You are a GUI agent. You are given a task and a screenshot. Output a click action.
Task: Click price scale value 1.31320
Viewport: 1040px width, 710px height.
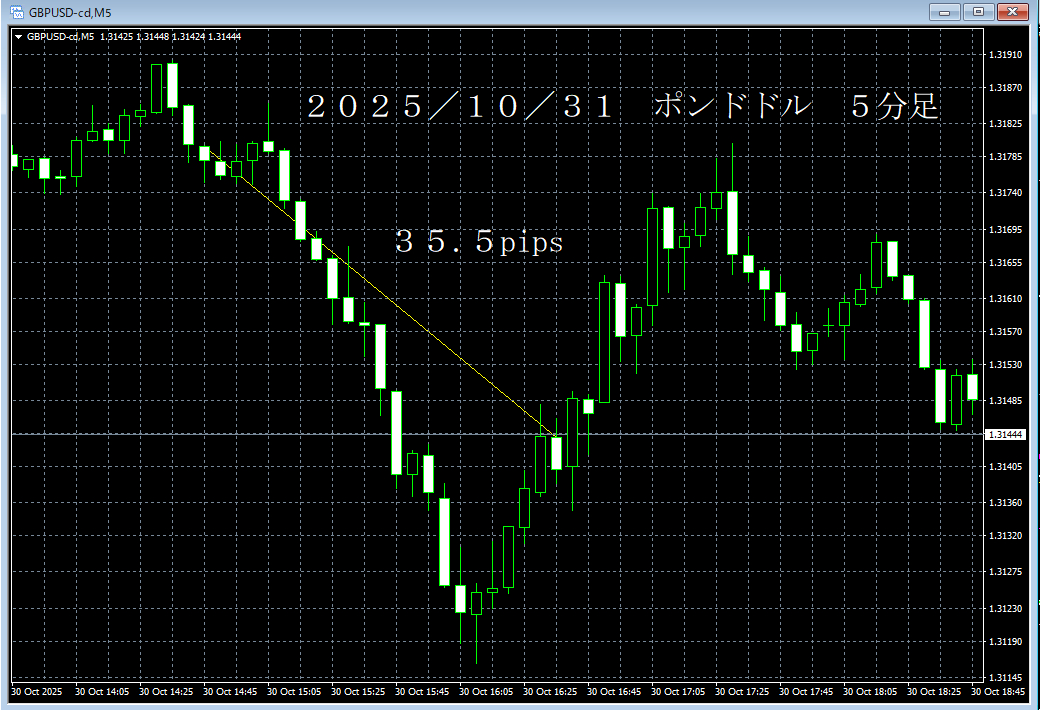tap(1006, 536)
